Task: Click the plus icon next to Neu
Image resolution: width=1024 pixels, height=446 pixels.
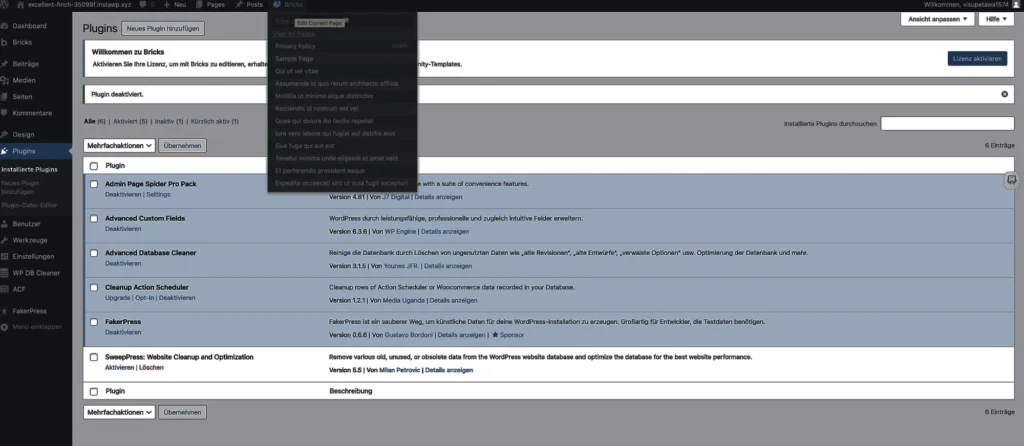Action: pyautogui.click(x=167, y=5)
